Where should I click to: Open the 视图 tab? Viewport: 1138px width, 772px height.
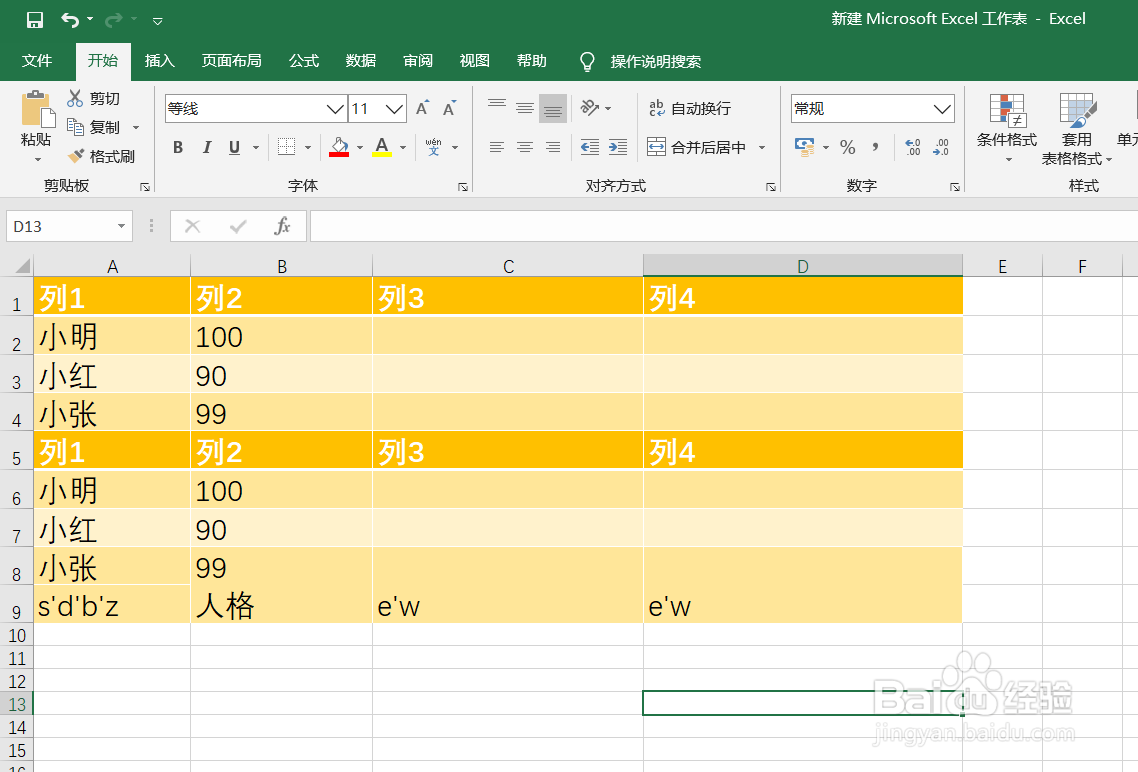475,61
